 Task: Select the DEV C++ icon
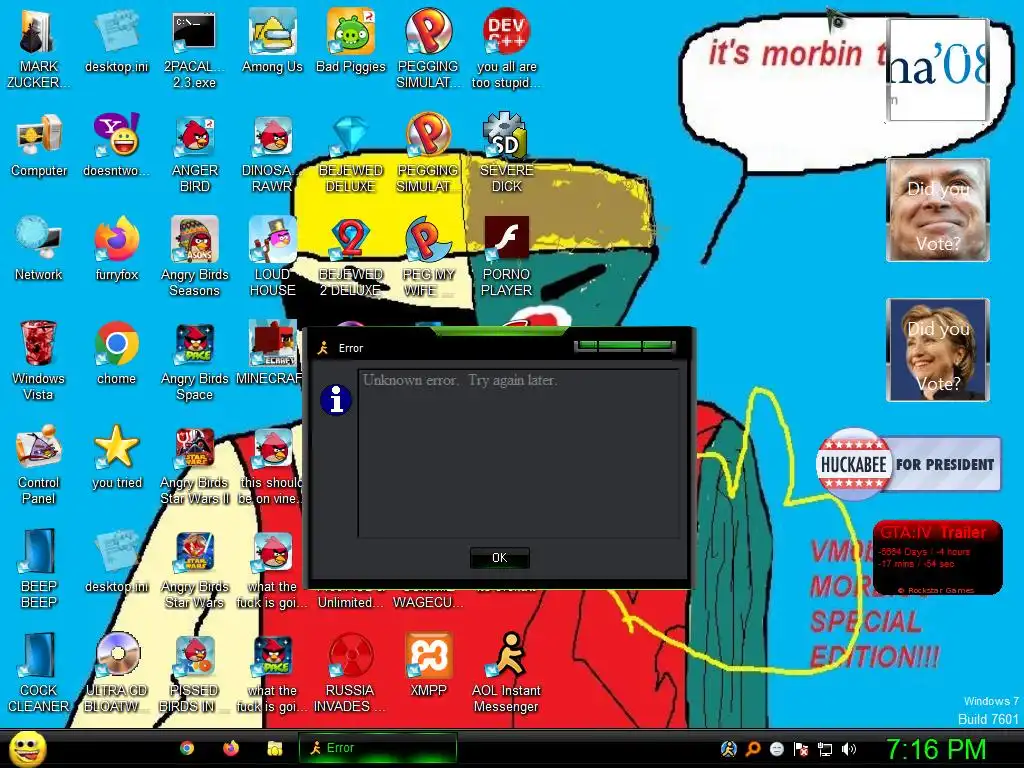point(506,49)
